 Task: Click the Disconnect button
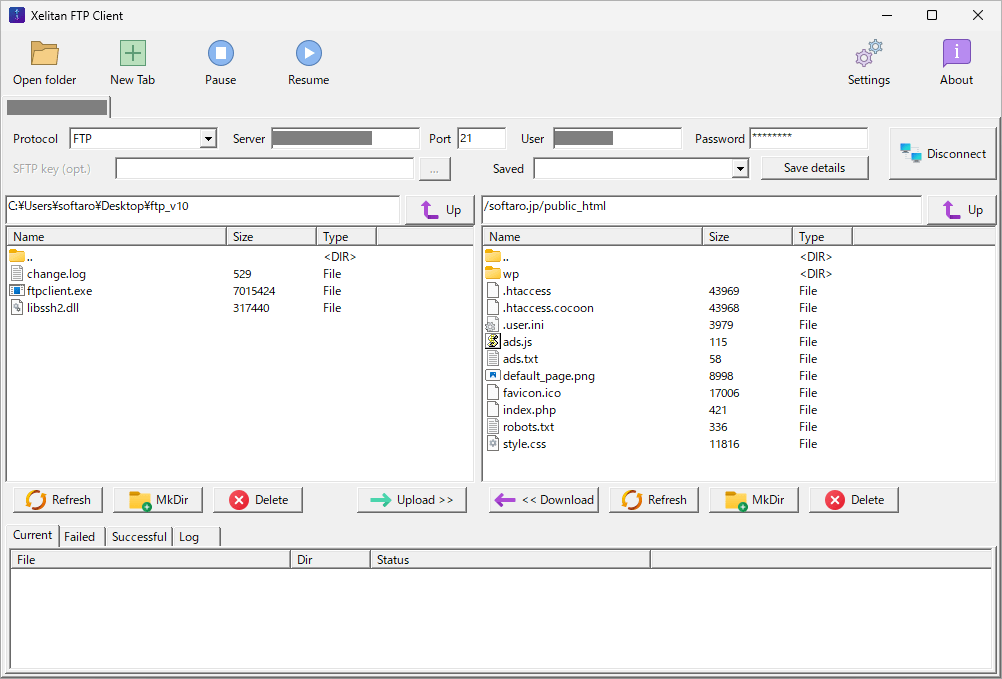[x=943, y=153]
